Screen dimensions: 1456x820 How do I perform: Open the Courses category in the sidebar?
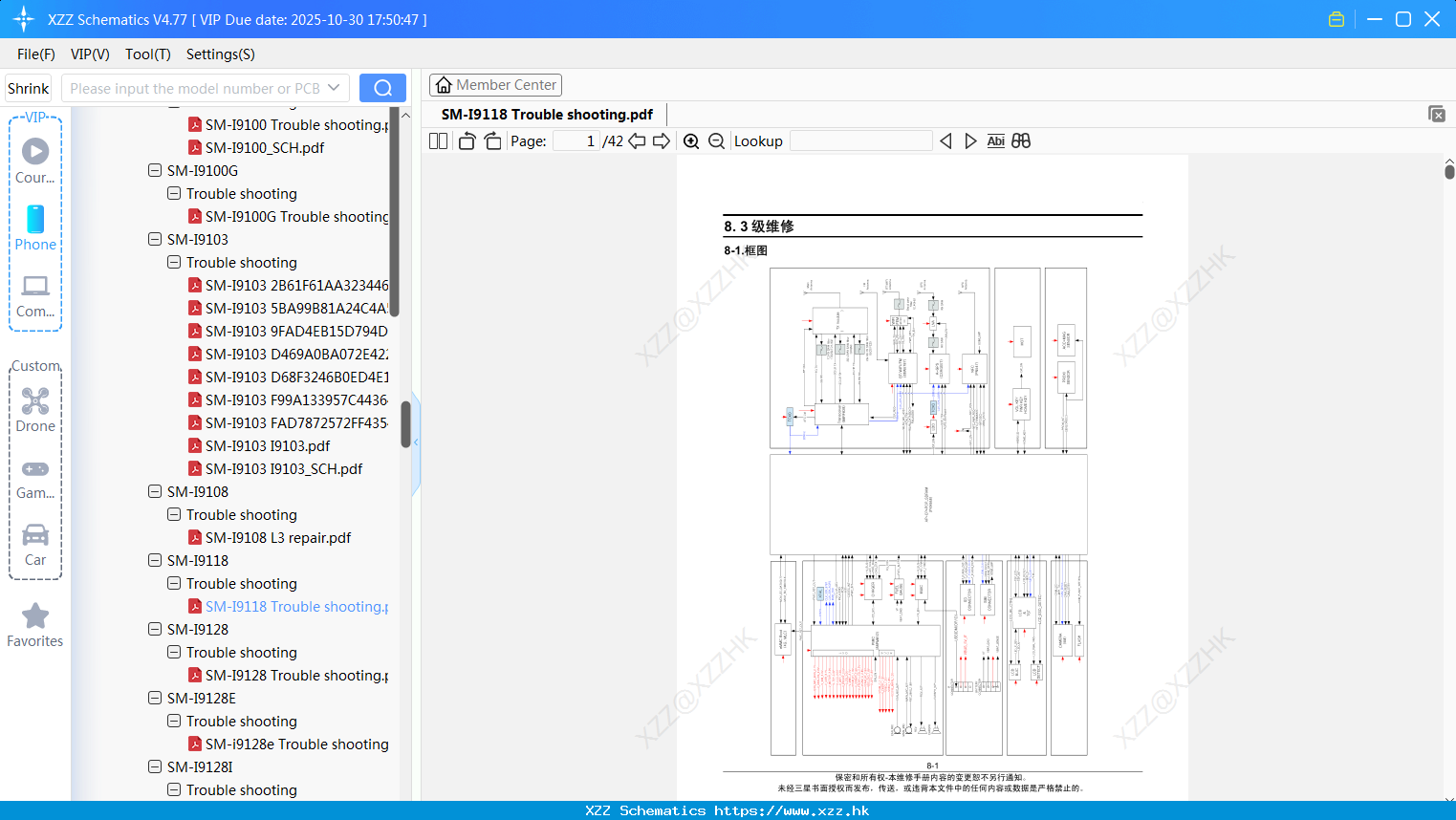click(35, 162)
